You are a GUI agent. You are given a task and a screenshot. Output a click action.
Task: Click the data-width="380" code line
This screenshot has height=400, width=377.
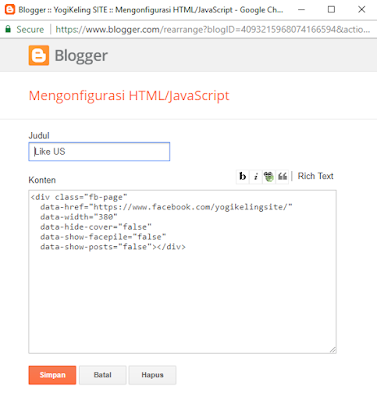[x=79, y=217]
